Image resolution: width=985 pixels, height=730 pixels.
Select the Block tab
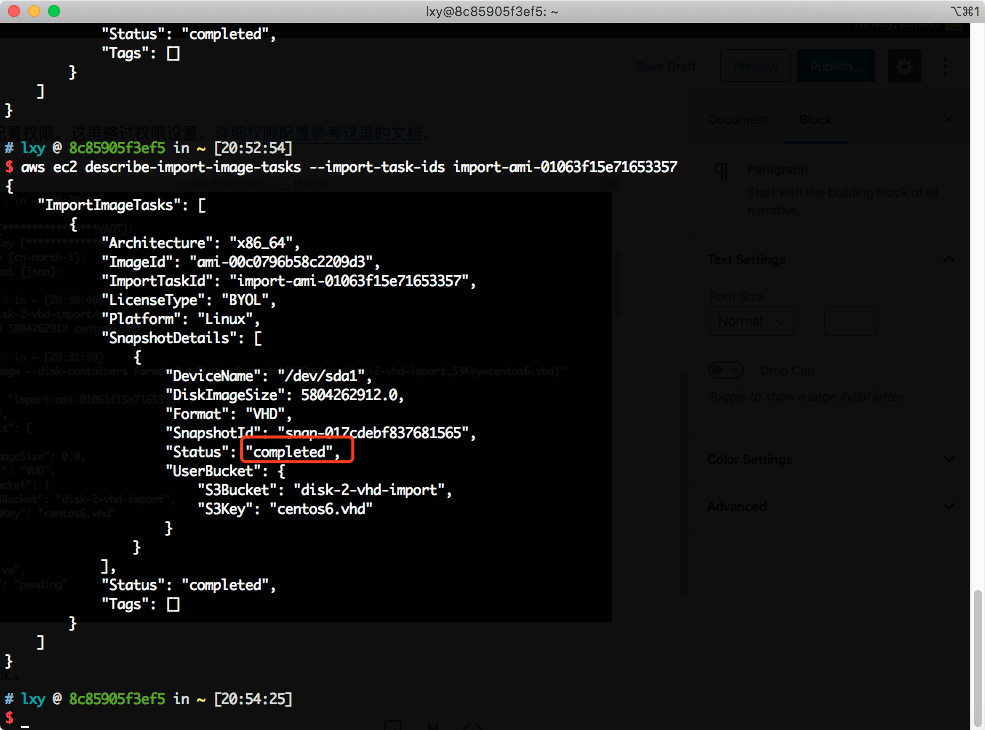[x=815, y=120]
